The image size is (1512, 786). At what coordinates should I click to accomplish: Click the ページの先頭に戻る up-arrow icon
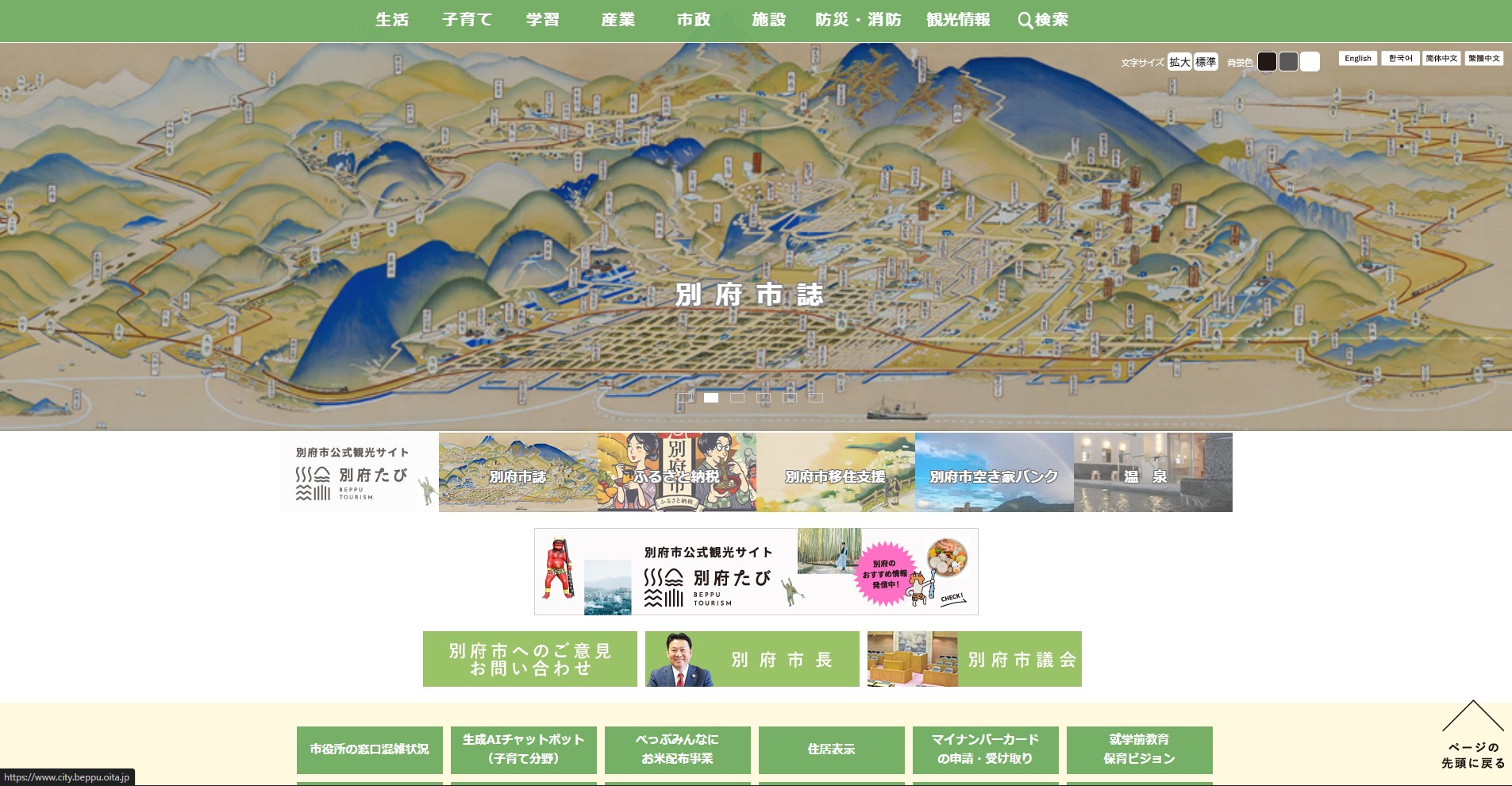pos(1472,717)
